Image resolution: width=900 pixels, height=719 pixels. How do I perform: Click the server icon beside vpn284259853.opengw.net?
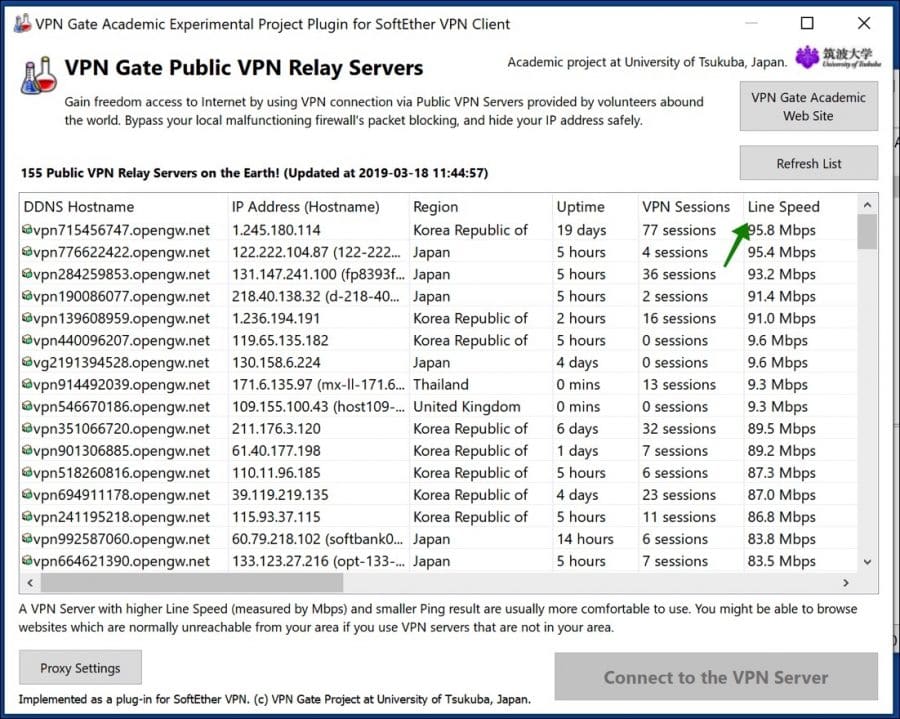pos(27,274)
